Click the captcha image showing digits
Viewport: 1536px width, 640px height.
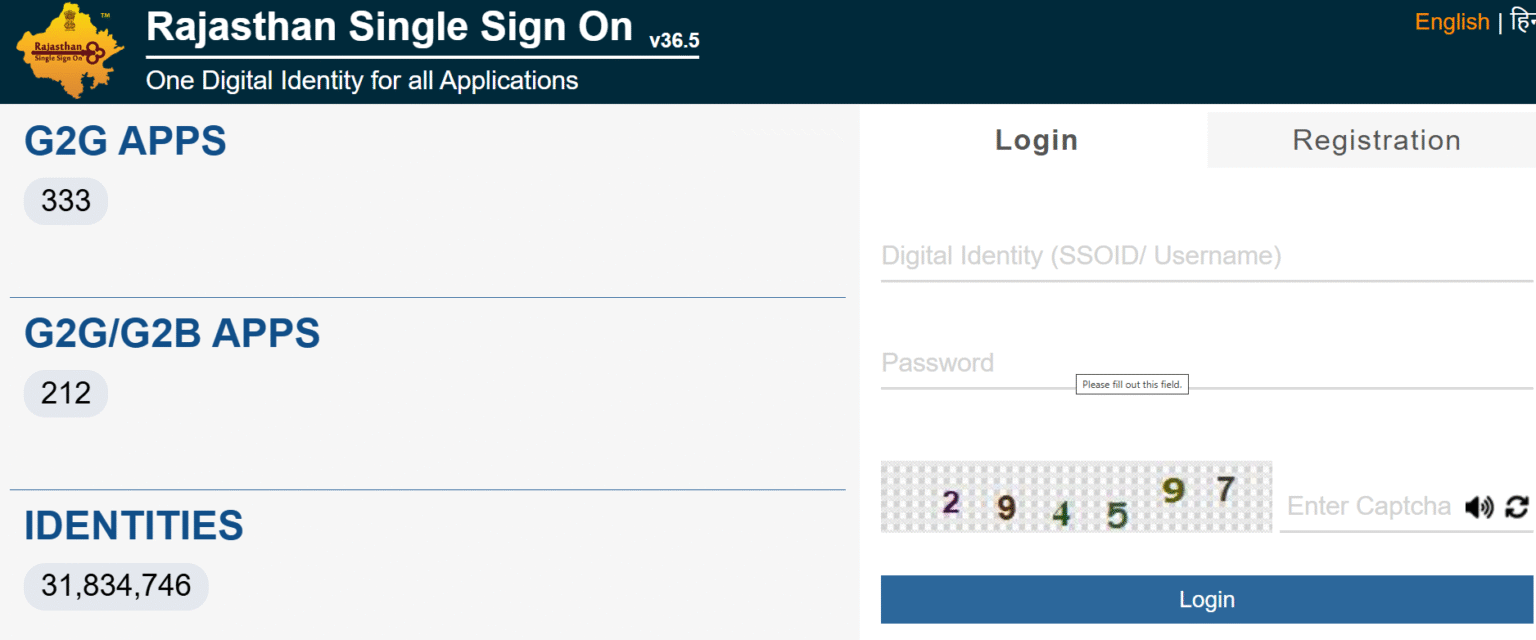1076,496
